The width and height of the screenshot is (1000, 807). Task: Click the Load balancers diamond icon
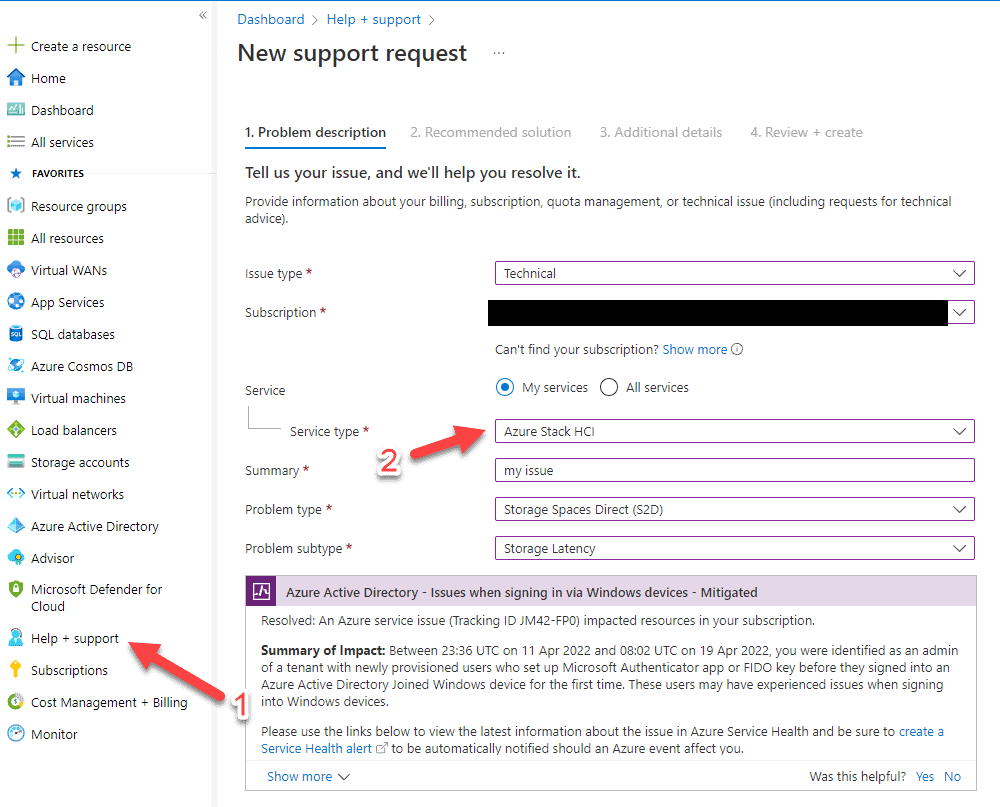[x=15, y=429]
